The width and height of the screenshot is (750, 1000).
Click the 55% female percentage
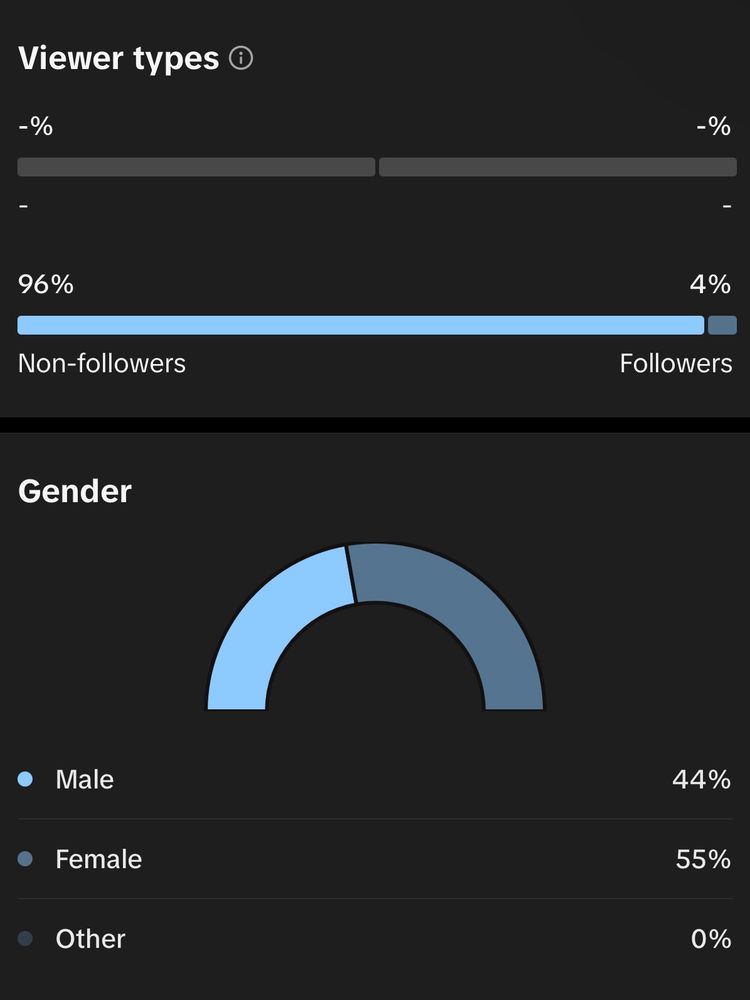[703, 859]
